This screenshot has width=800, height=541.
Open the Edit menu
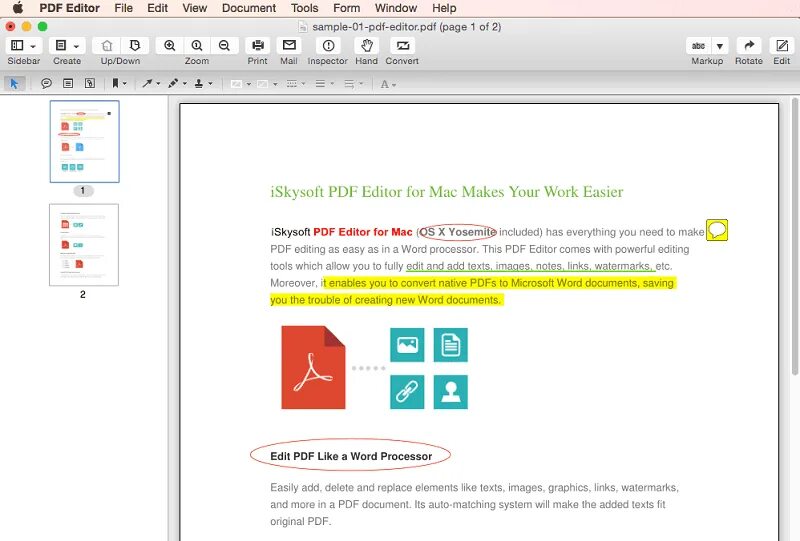pos(157,8)
